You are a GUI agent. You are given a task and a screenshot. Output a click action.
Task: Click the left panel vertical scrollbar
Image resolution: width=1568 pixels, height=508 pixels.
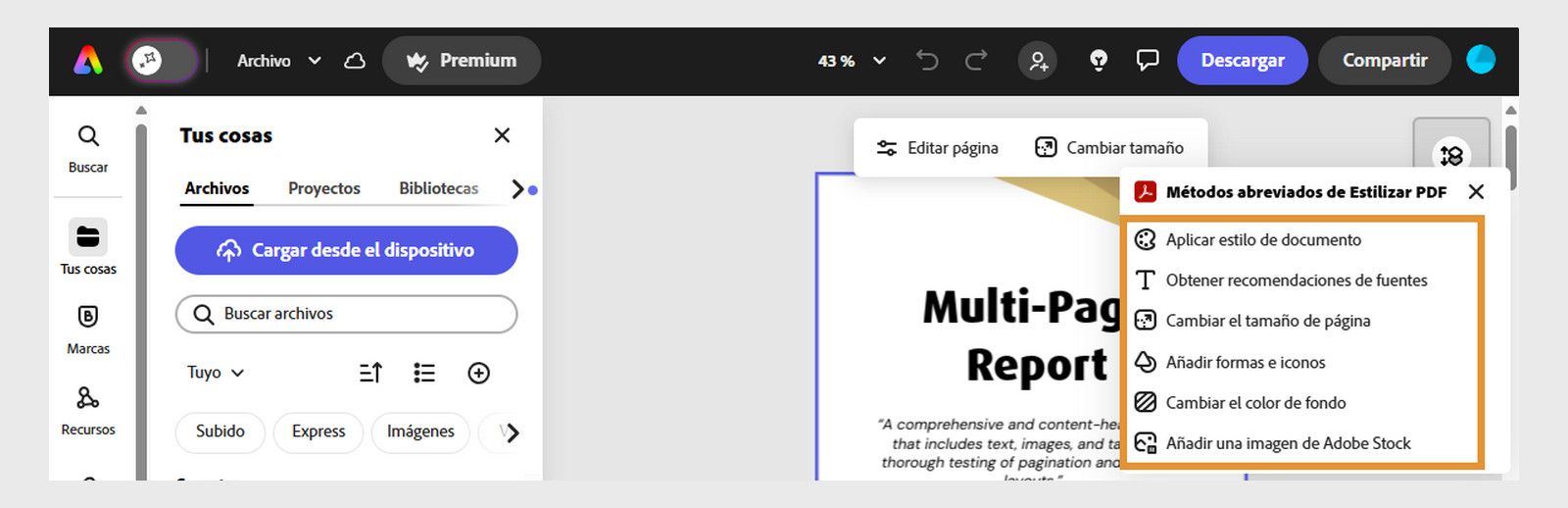coord(142,302)
